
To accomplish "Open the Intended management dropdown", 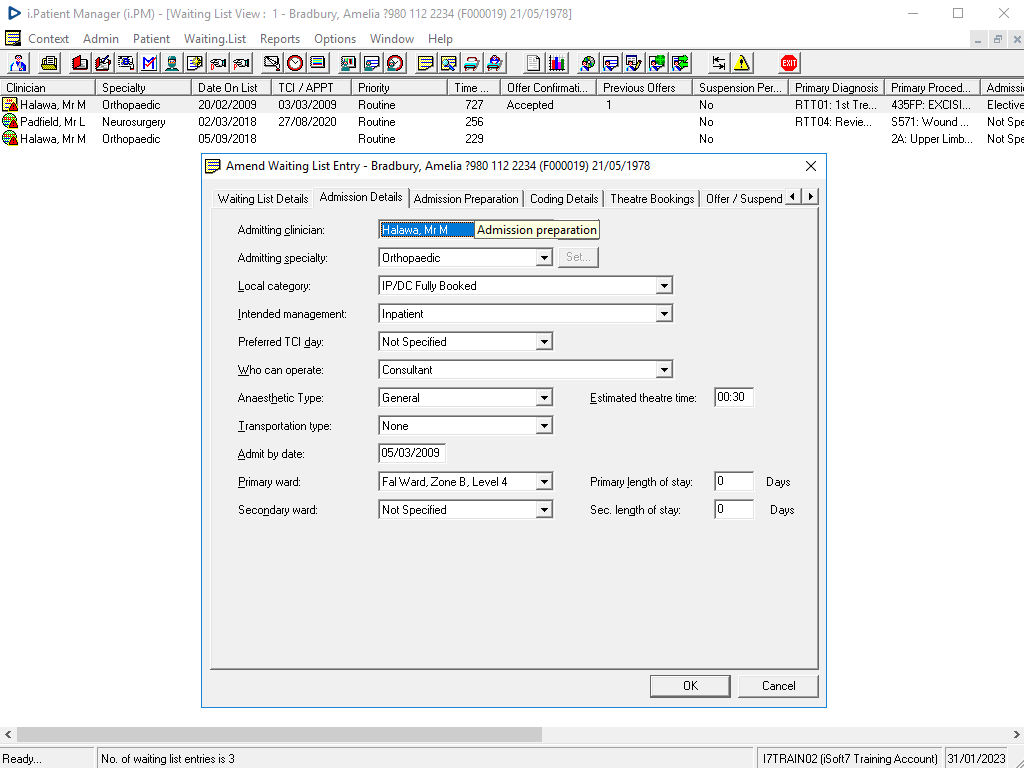I will (664, 314).
